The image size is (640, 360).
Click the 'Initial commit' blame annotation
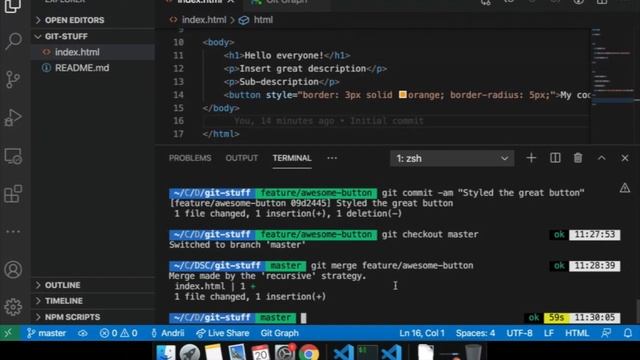pyautogui.click(x=387, y=121)
